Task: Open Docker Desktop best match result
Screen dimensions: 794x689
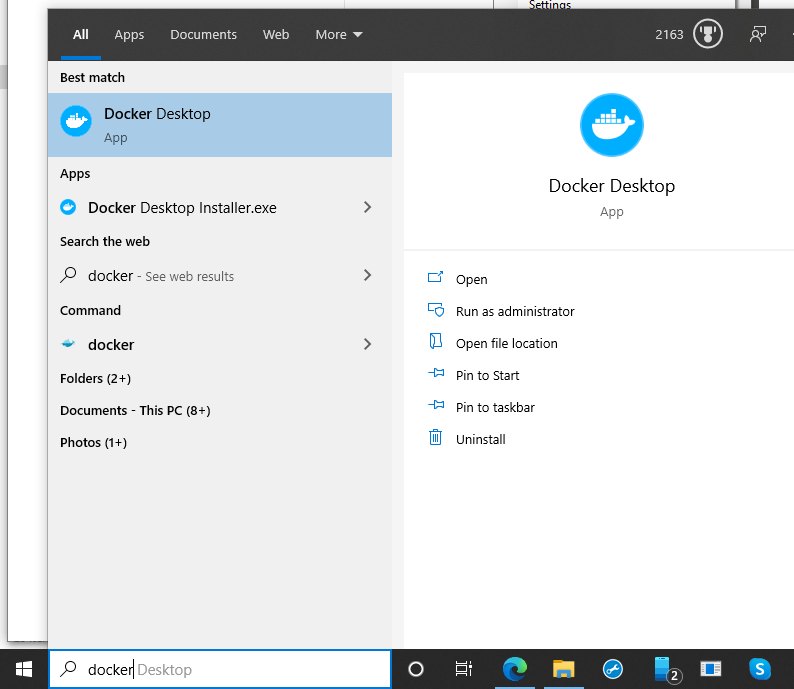Action: 220,125
